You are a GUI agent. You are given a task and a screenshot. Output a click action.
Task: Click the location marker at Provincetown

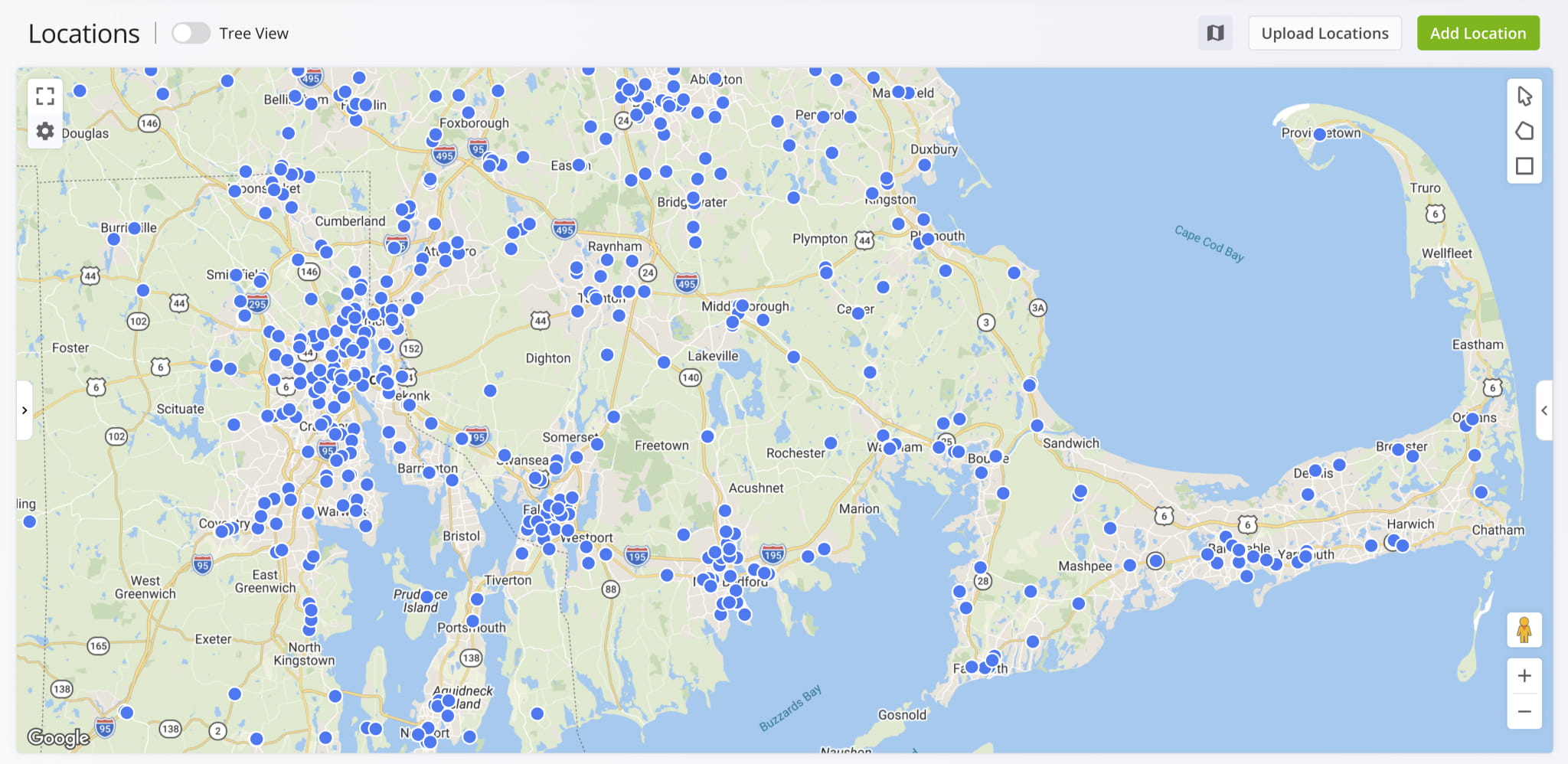pos(1320,134)
